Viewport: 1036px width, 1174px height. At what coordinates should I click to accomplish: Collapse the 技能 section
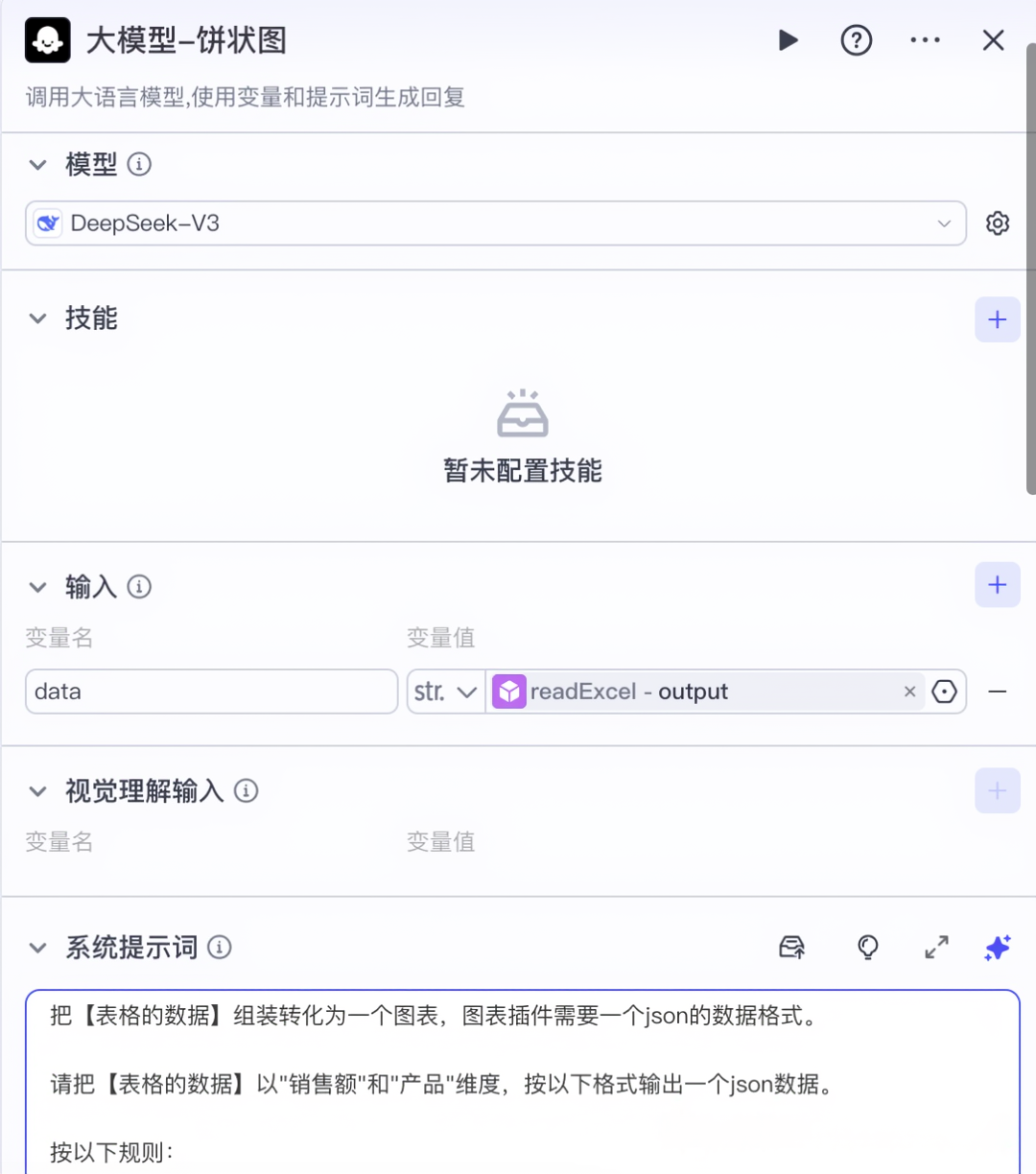point(38,318)
